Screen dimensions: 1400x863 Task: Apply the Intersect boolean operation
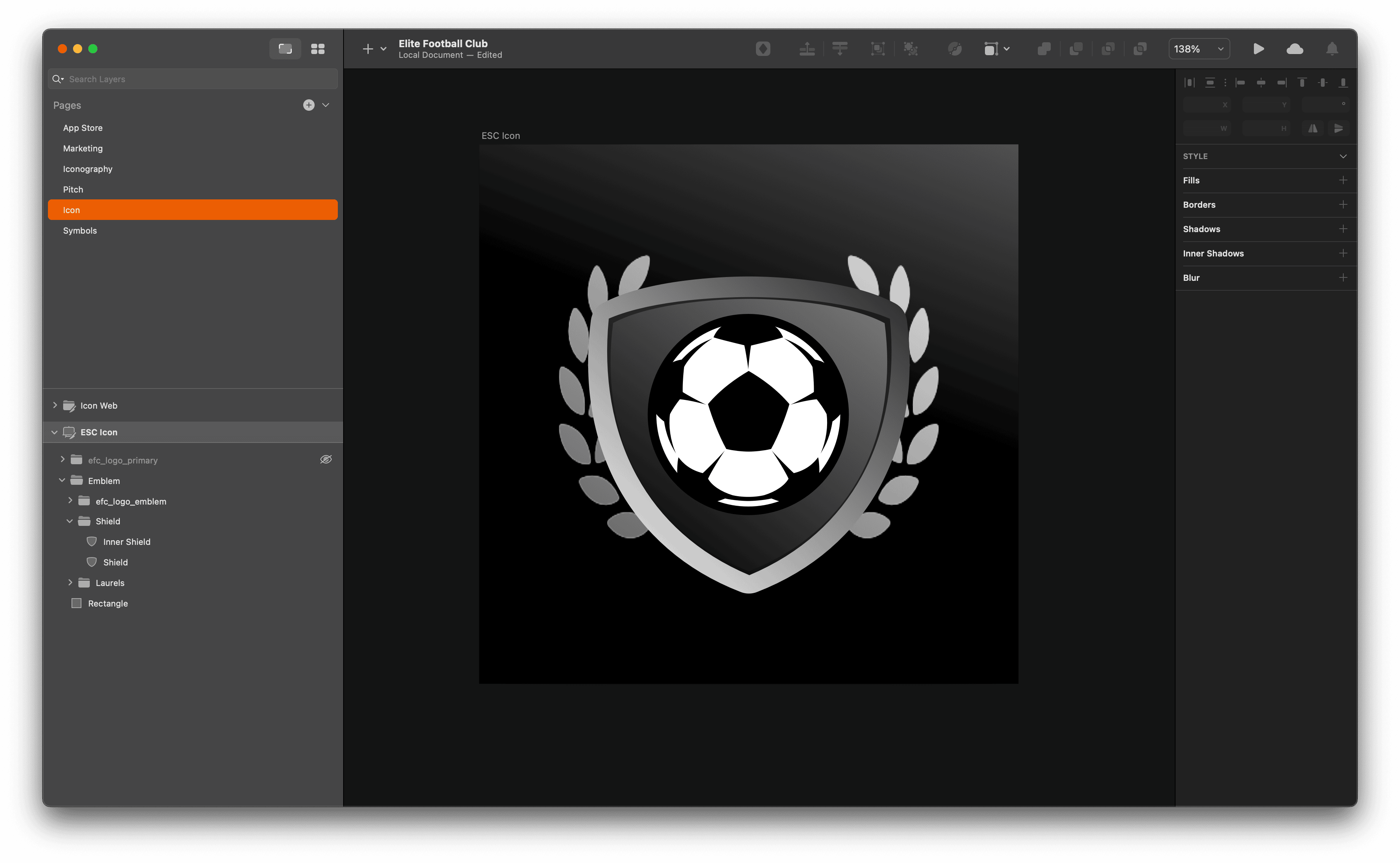pyautogui.click(x=1108, y=49)
